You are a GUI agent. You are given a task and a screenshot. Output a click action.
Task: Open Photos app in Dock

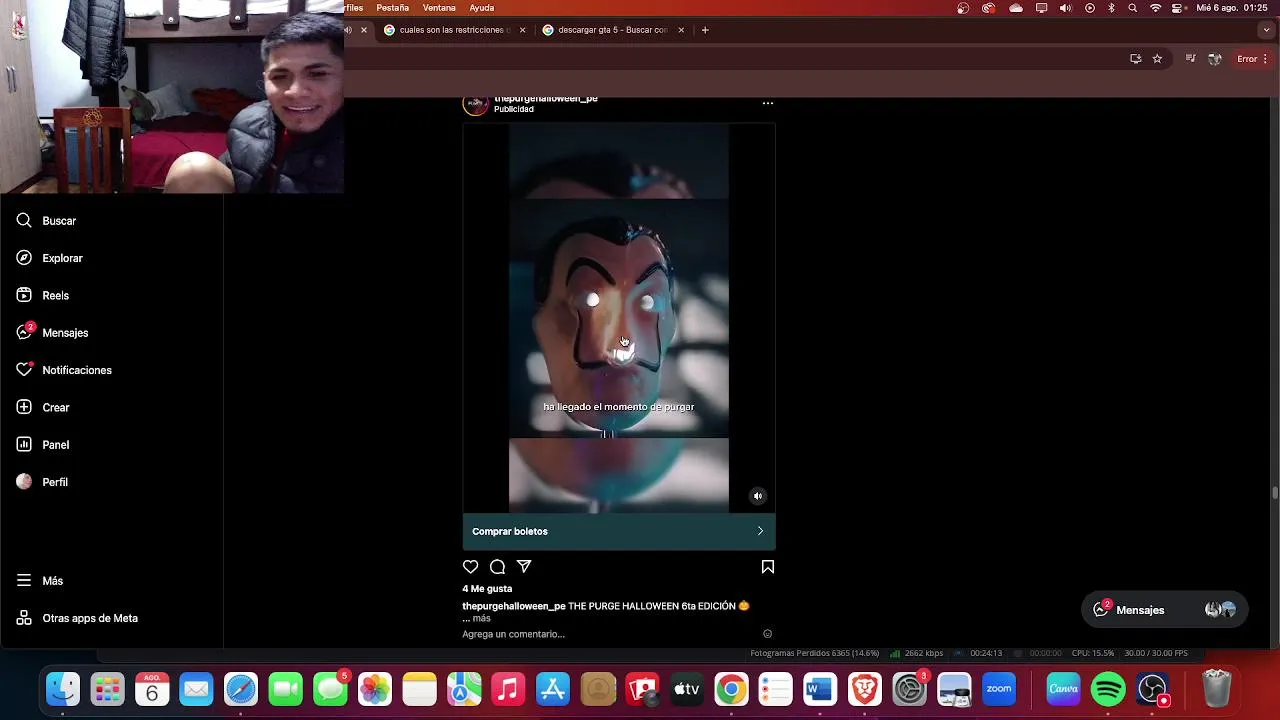[x=375, y=689]
